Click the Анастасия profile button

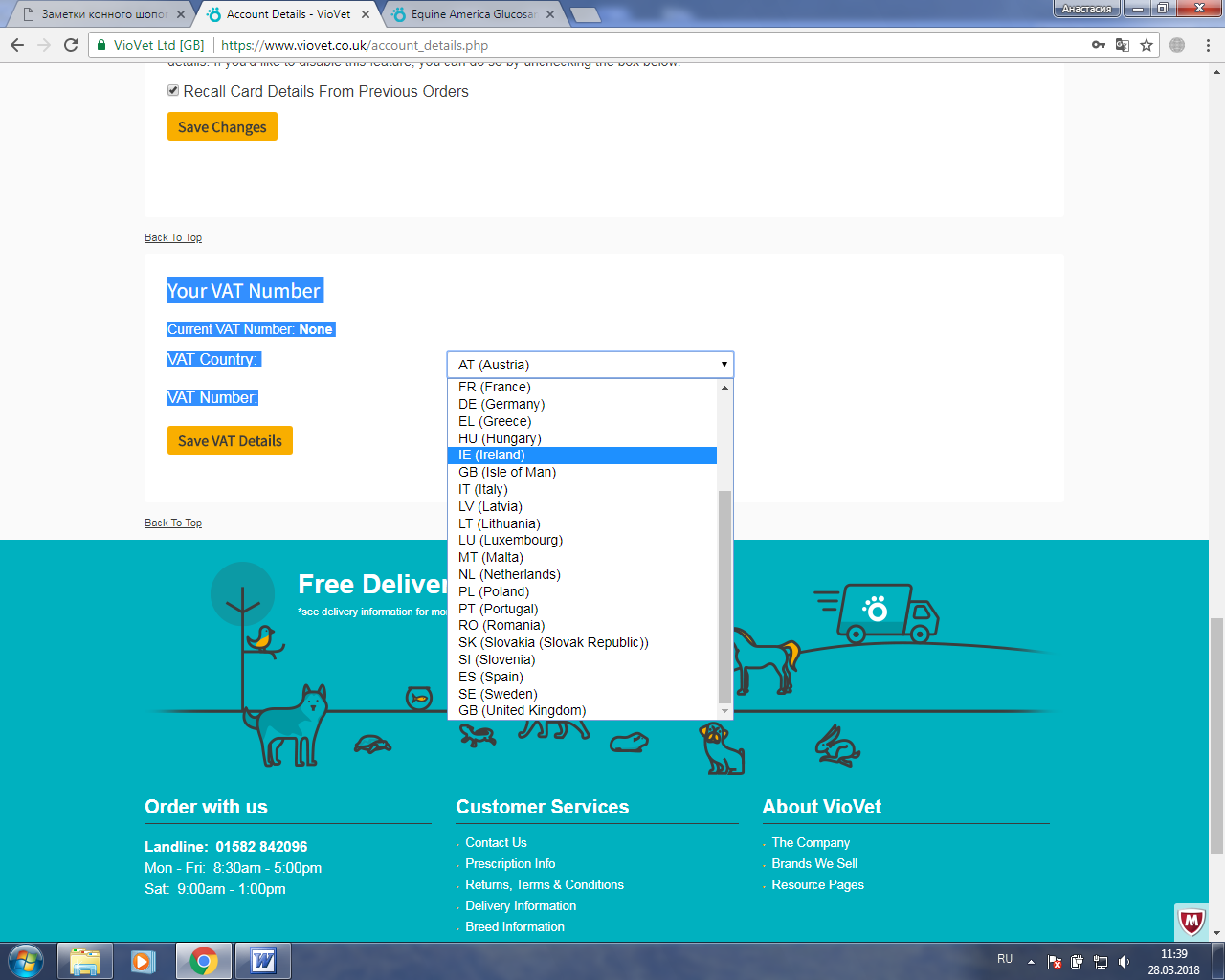click(1087, 9)
